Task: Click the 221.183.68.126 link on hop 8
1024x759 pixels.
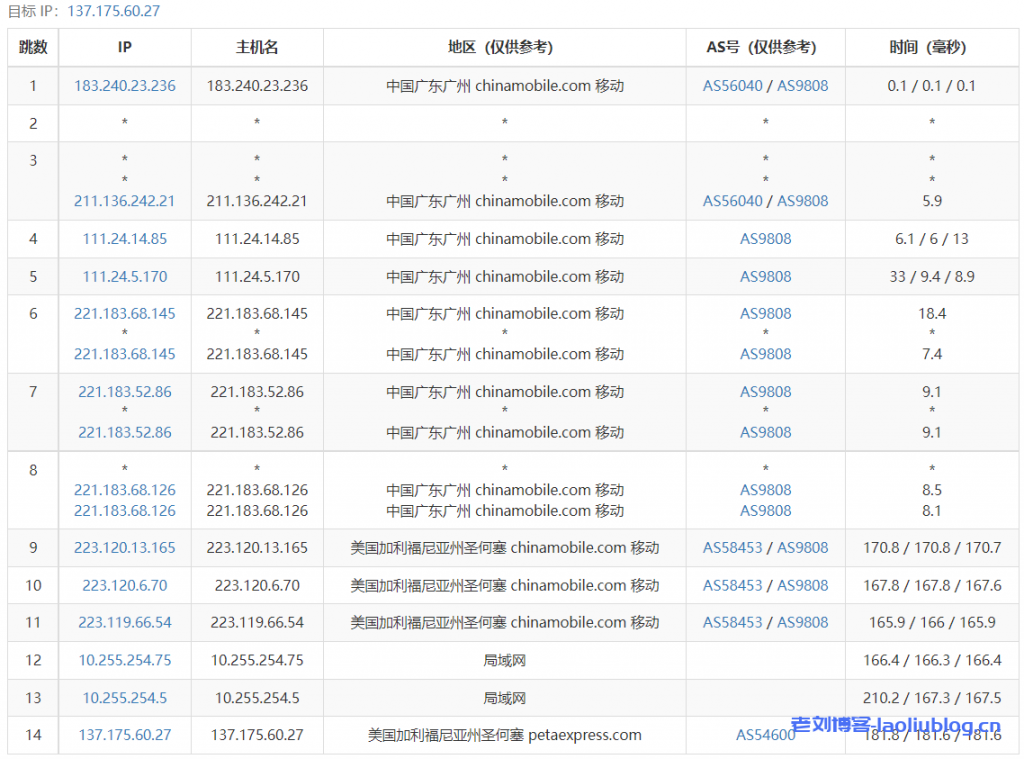Action: pos(124,489)
